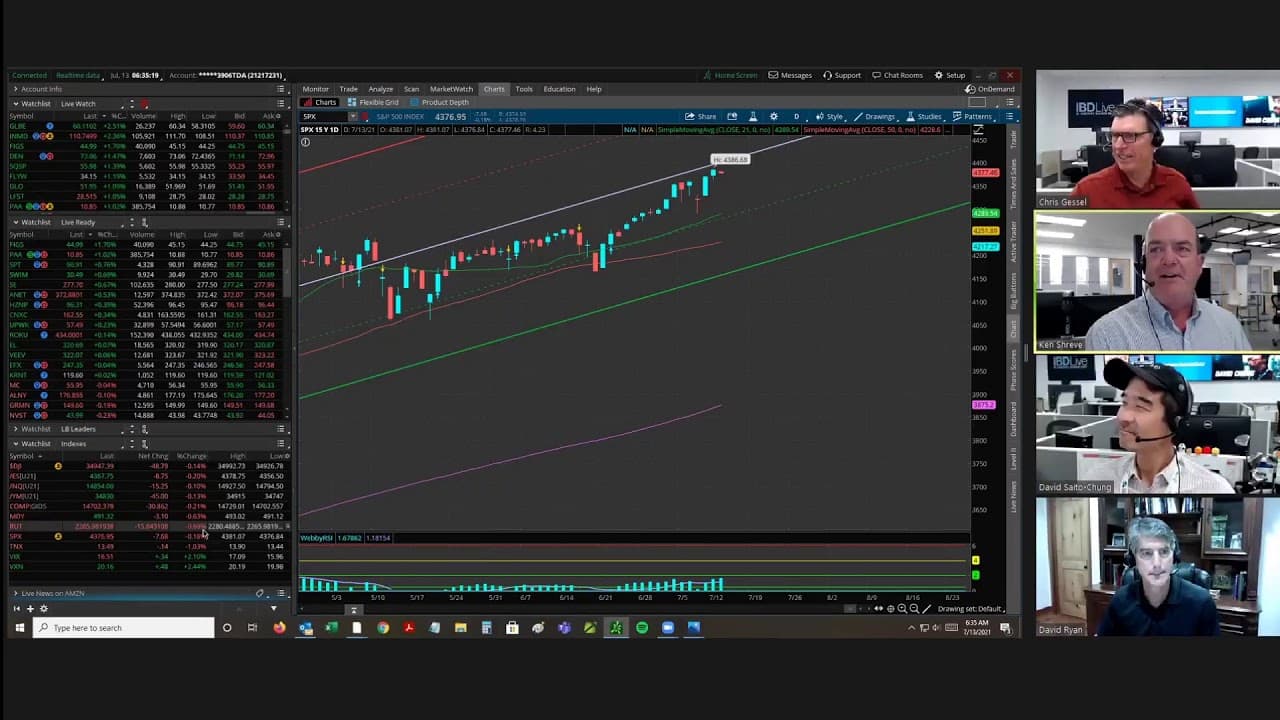Select the COMP:GIDS row in Indexes watchlist

click(x=148, y=506)
